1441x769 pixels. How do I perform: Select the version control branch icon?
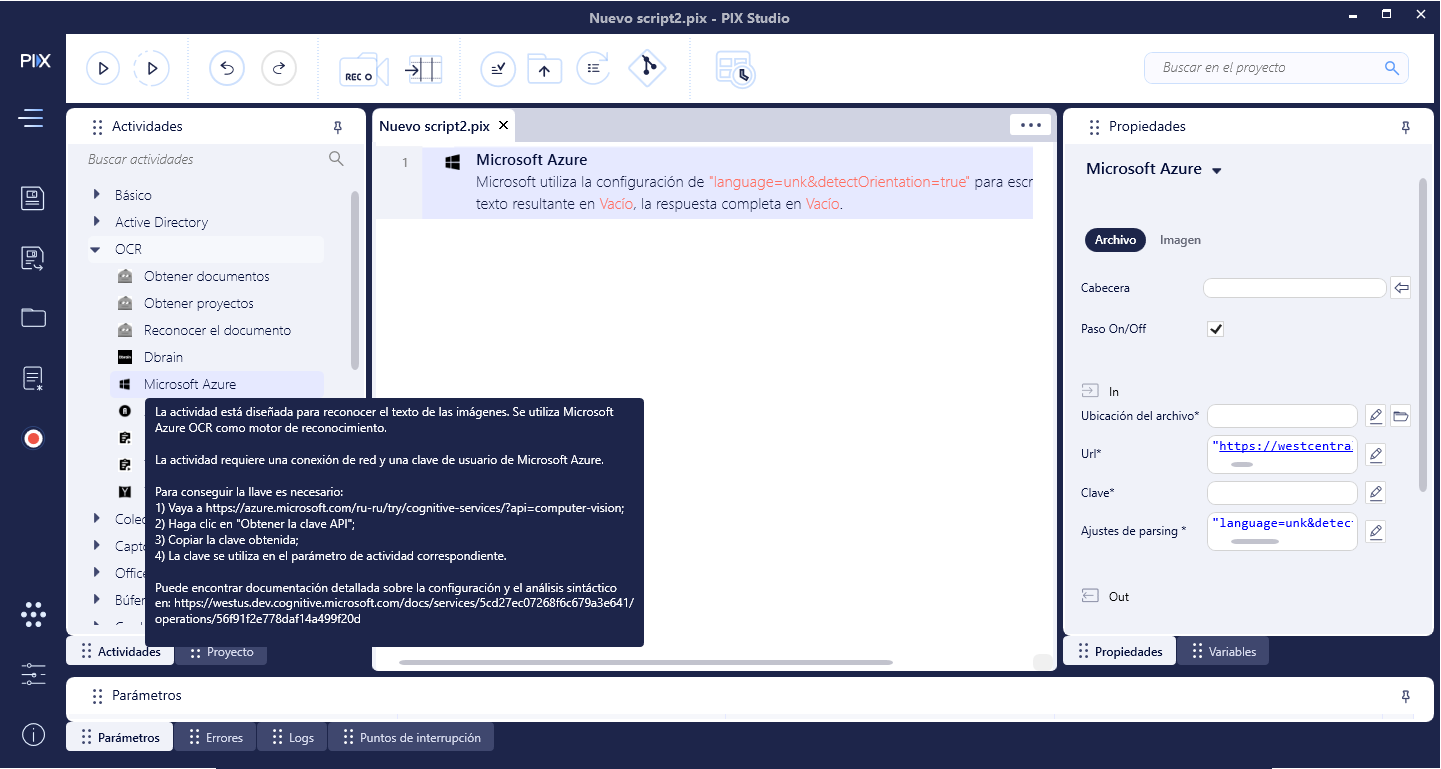(x=646, y=68)
